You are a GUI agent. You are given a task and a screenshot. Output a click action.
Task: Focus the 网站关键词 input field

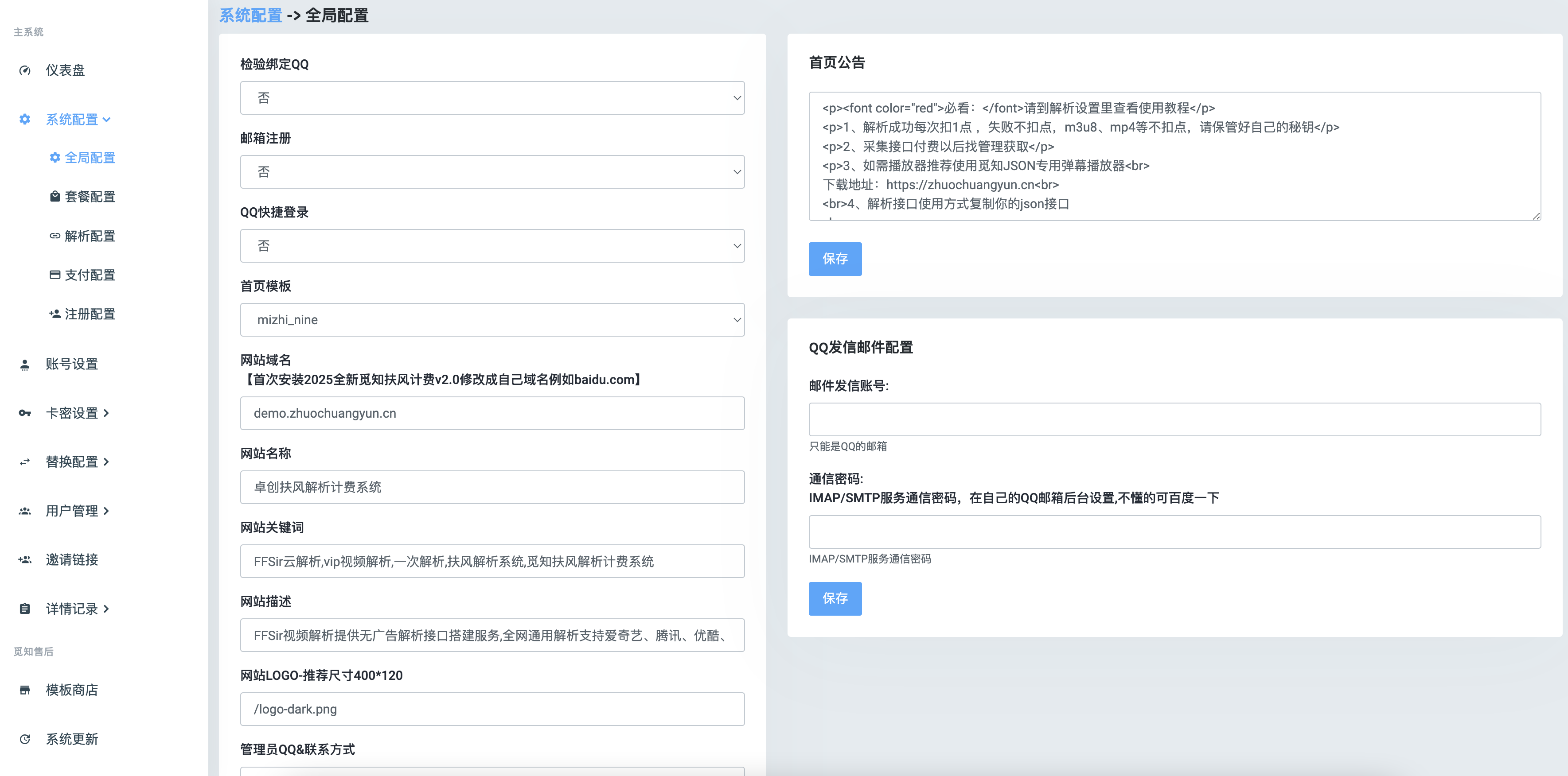492,561
